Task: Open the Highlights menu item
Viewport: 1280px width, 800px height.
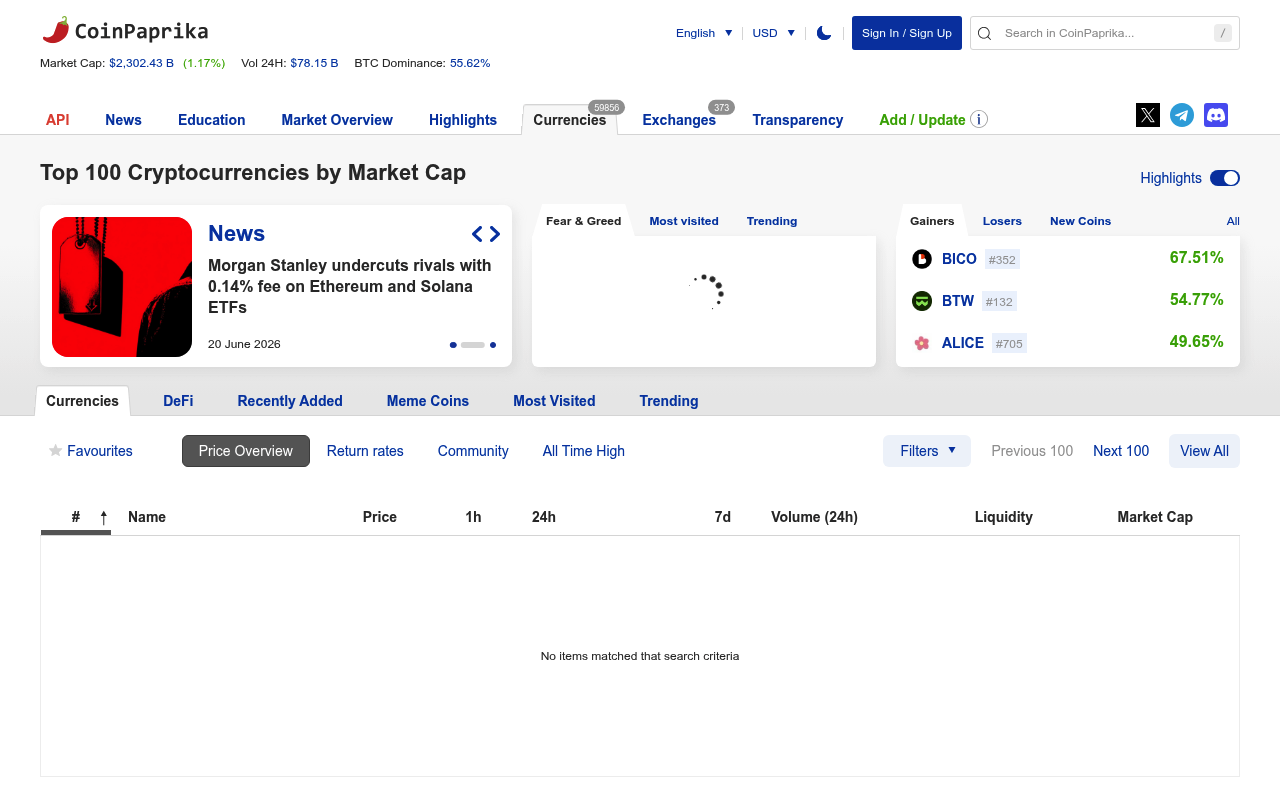Action: [x=463, y=120]
